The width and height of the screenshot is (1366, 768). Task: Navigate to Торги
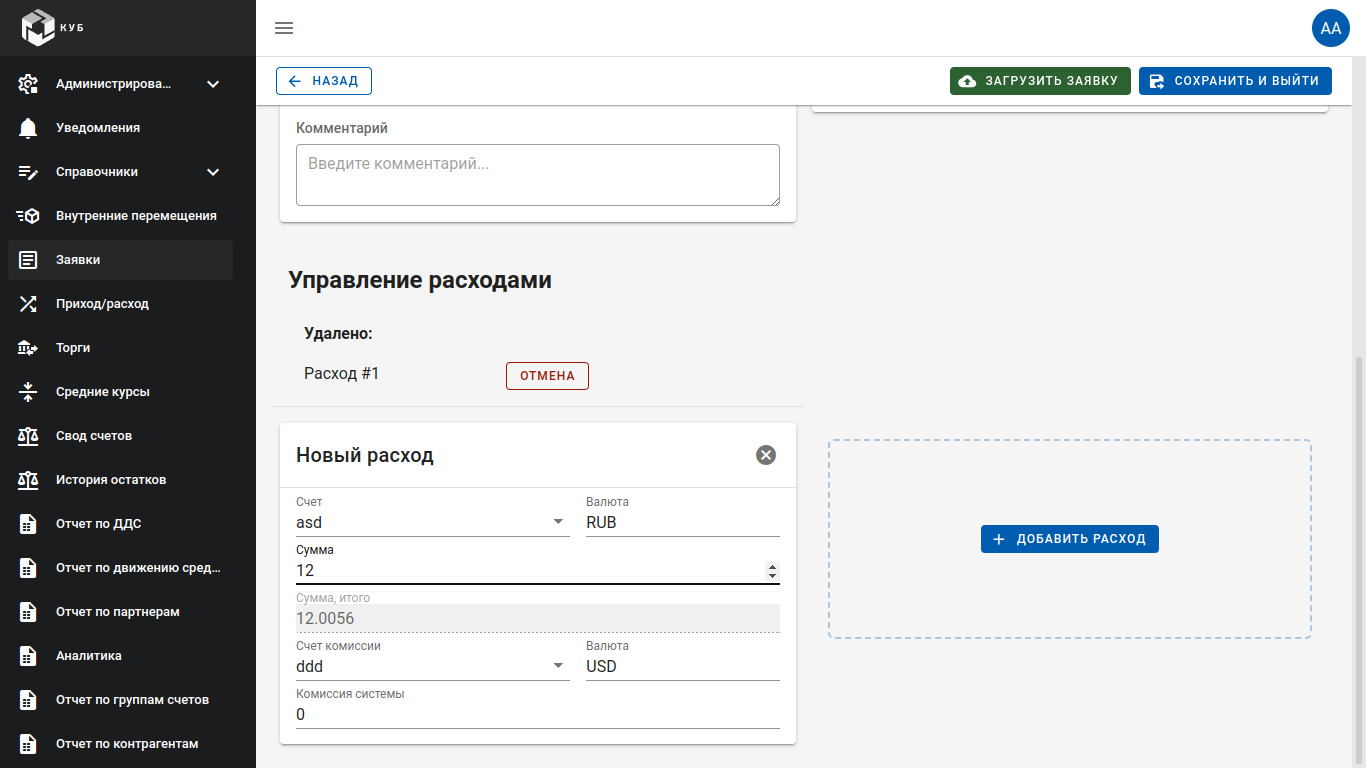pos(120,348)
